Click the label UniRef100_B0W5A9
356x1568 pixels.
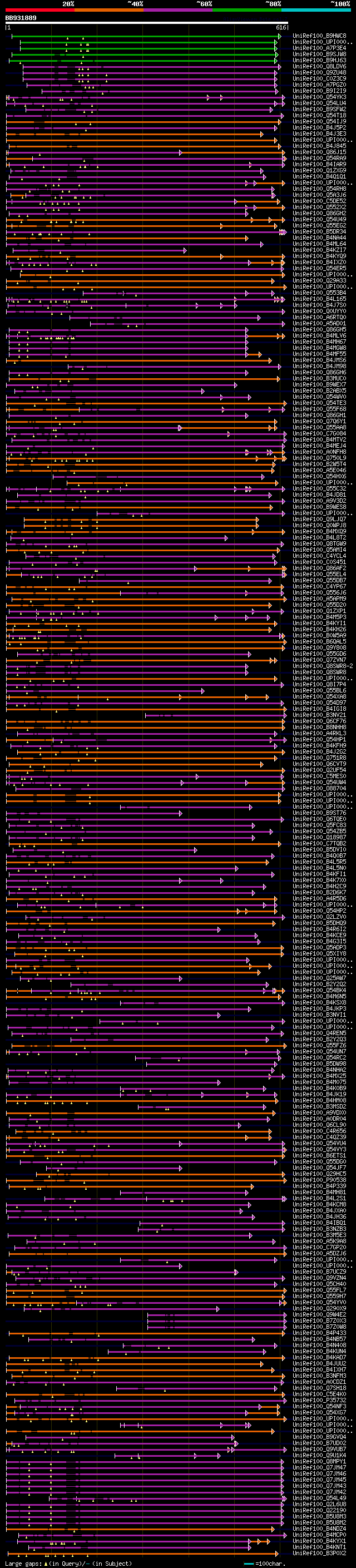[x=319, y=635]
